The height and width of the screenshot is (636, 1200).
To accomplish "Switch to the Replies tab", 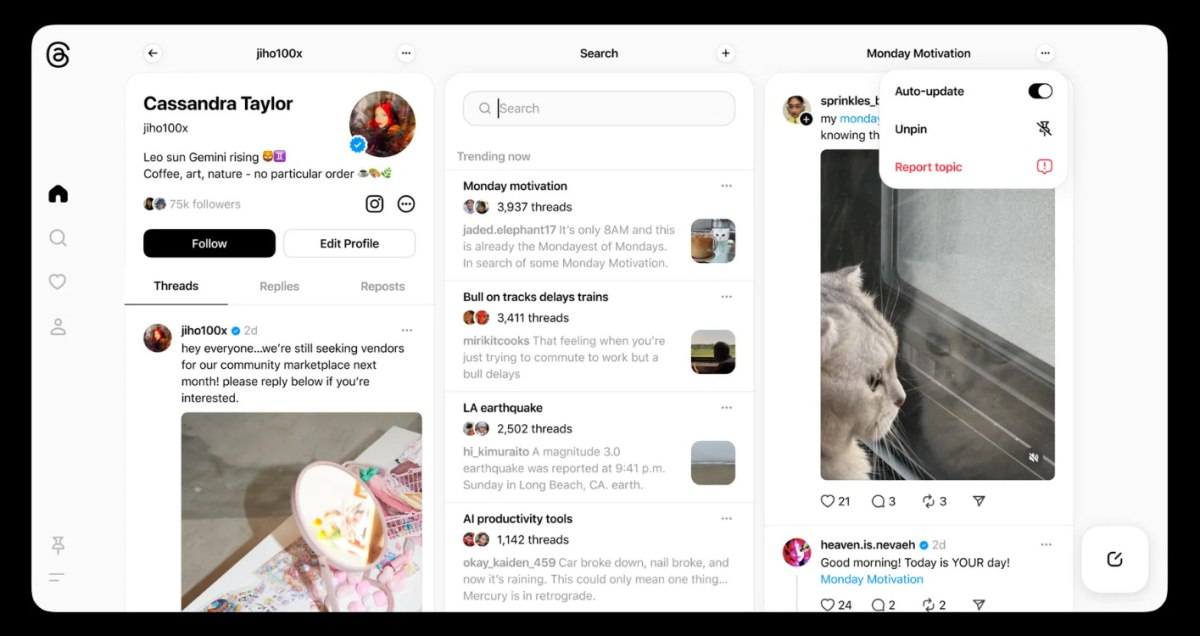I will (x=279, y=286).
